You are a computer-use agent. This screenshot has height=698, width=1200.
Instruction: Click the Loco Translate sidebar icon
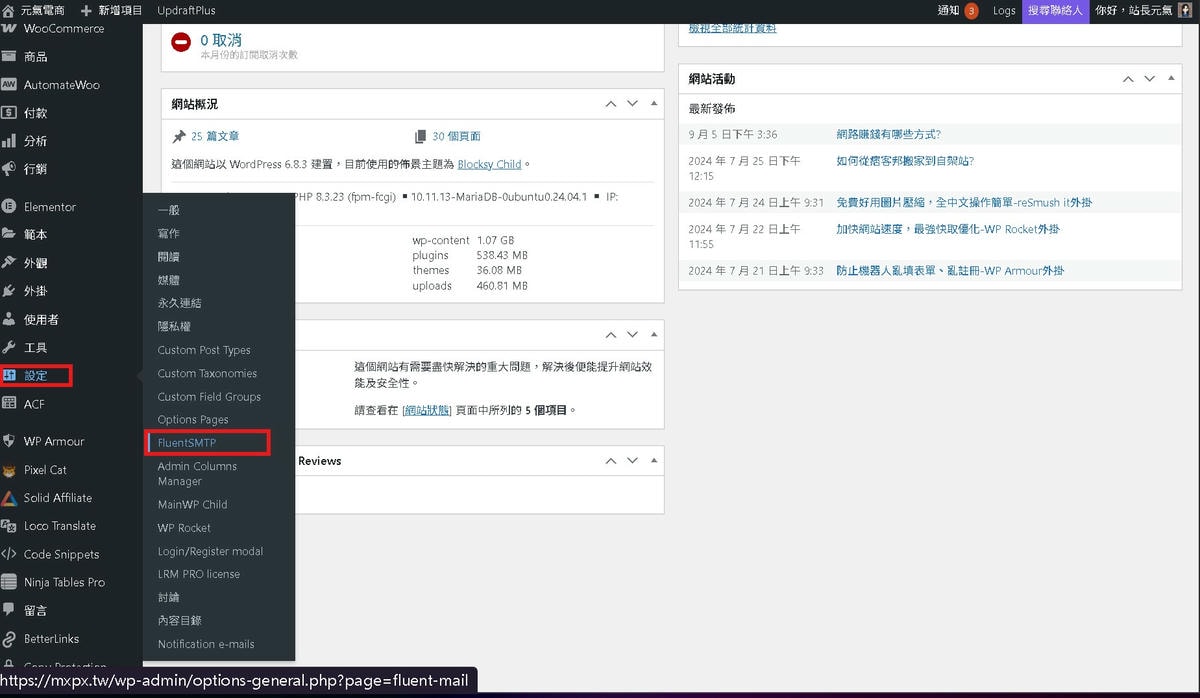click(x=9, y=526)
